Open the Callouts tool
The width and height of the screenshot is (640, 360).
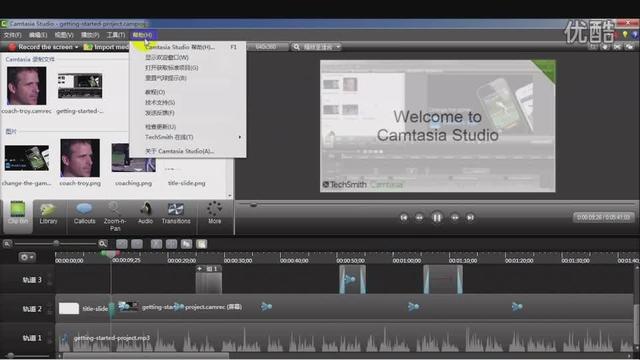[84, 214]
